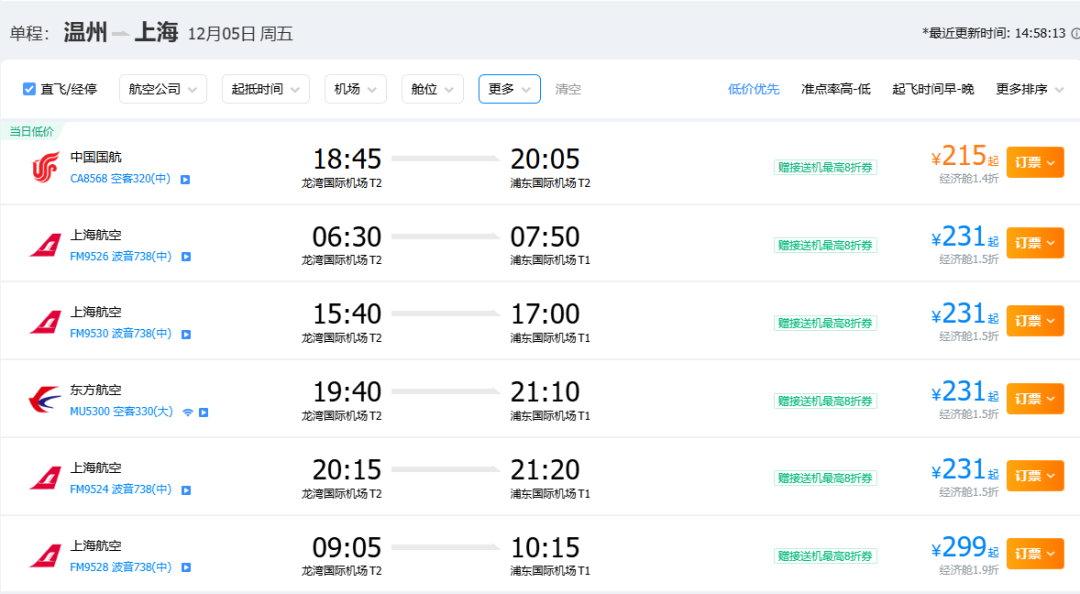Viewport: 1080px width, 594px height.
Task: Expand the 起抵时间 filter dropdown
Action: 266,89
